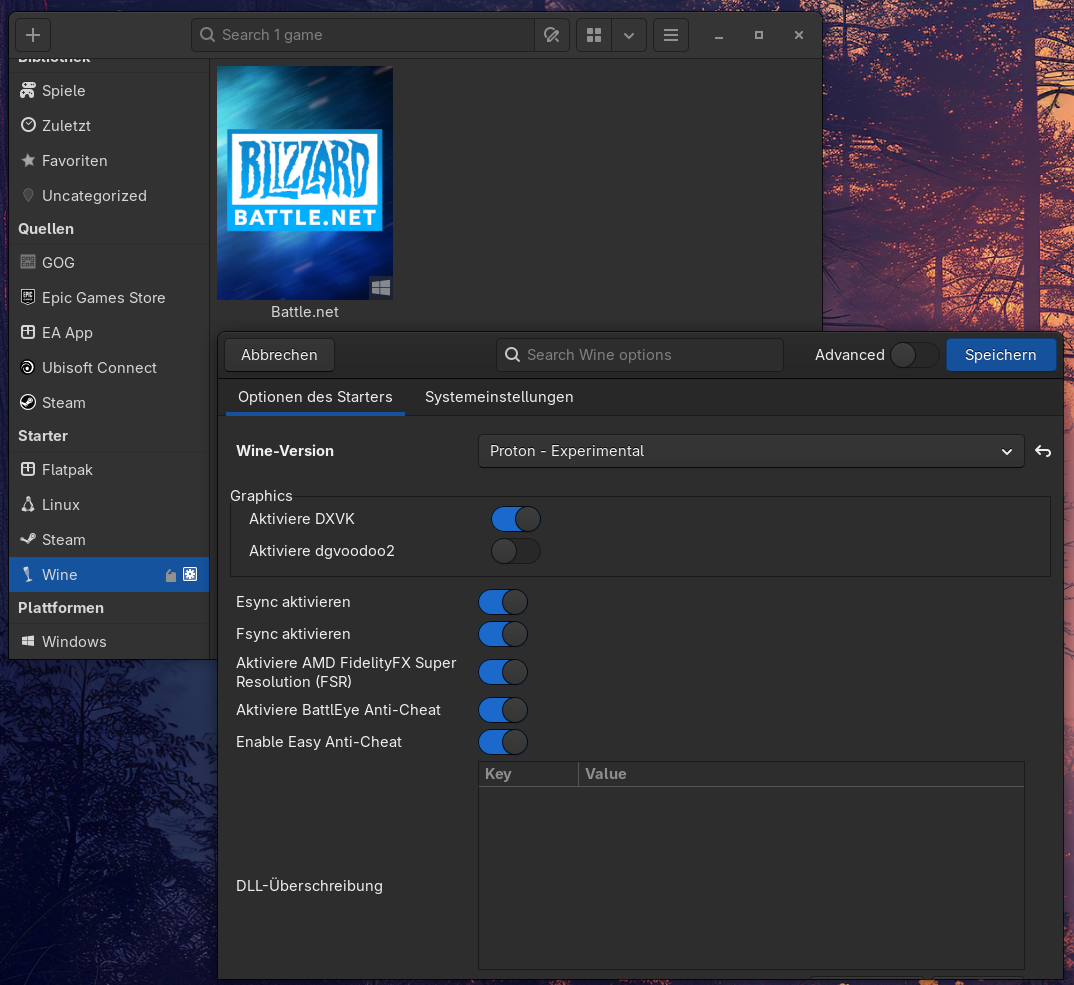Select Windows platform
The height and width of the screenshot is (985, 1074).
(x=109, y=641)
